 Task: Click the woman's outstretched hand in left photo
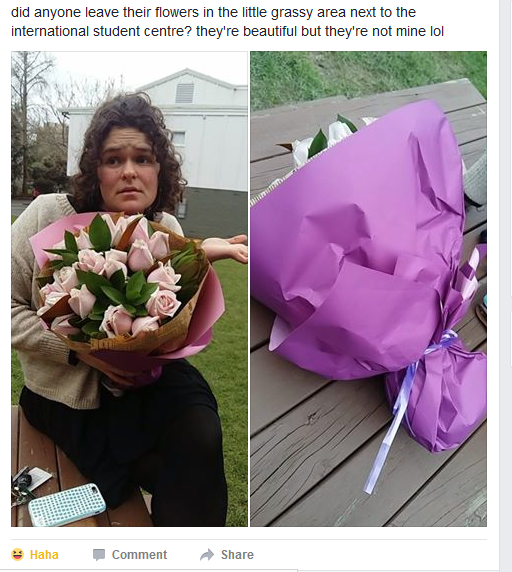coord(228,248)
